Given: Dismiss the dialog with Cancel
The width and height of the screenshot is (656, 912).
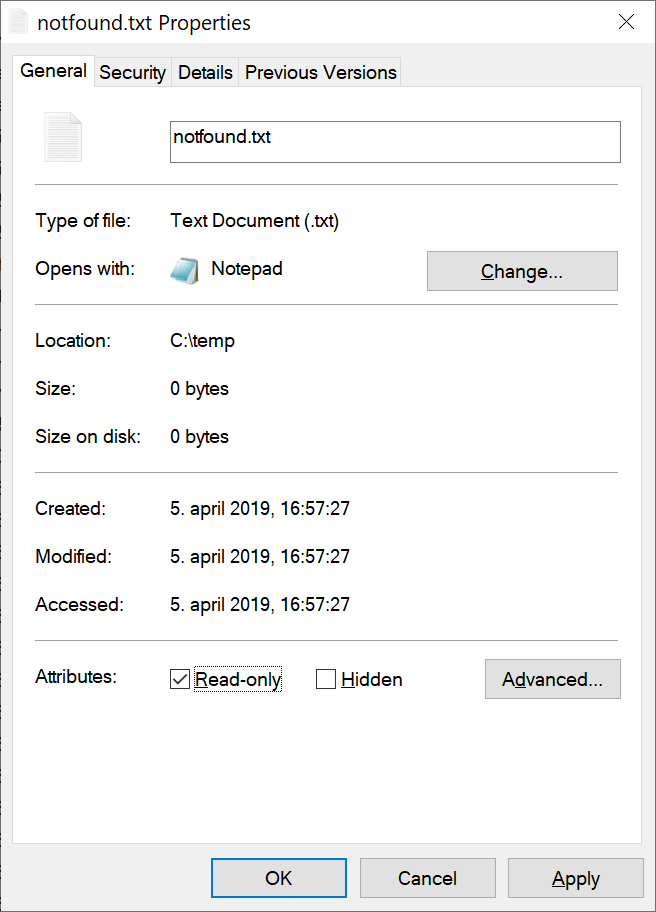Looking at the screenshot, I should click(x=427, y=878).
